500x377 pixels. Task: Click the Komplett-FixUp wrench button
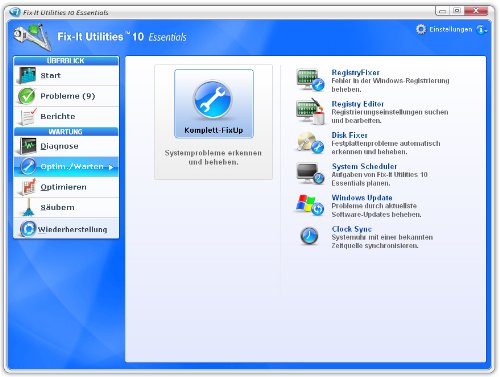pyautogui.click(x=214, y=104)
